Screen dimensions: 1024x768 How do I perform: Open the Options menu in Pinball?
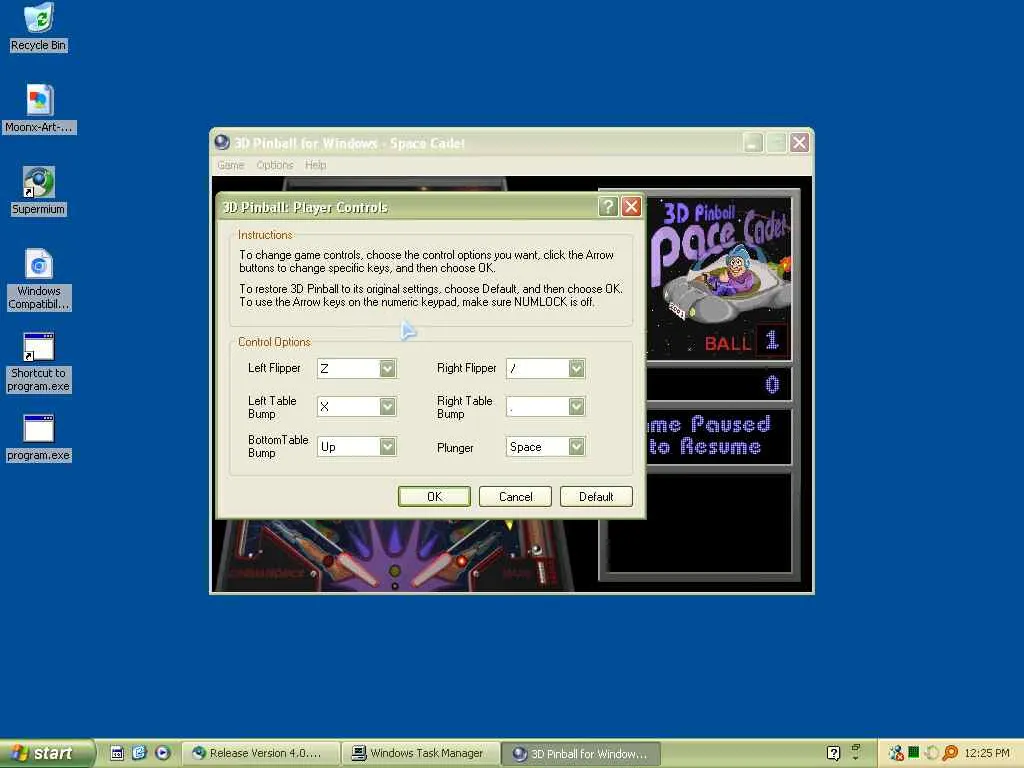coord(275,165)
